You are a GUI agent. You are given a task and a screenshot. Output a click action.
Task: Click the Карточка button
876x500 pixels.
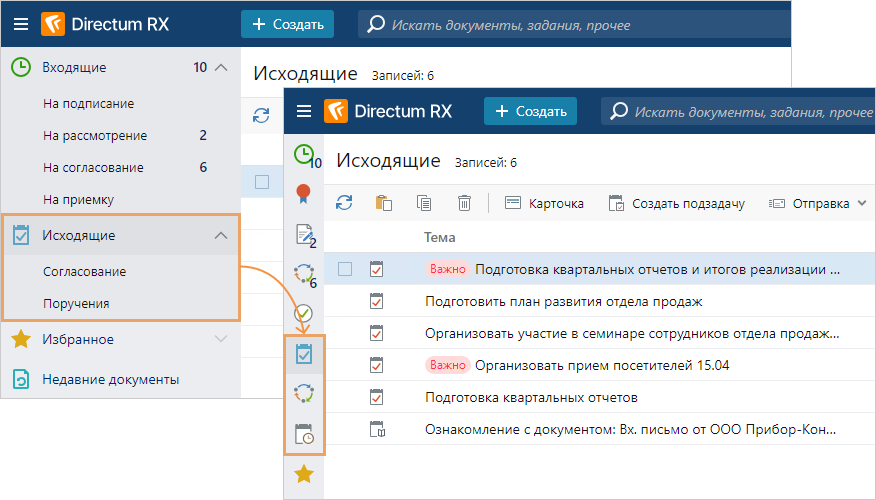544,203
